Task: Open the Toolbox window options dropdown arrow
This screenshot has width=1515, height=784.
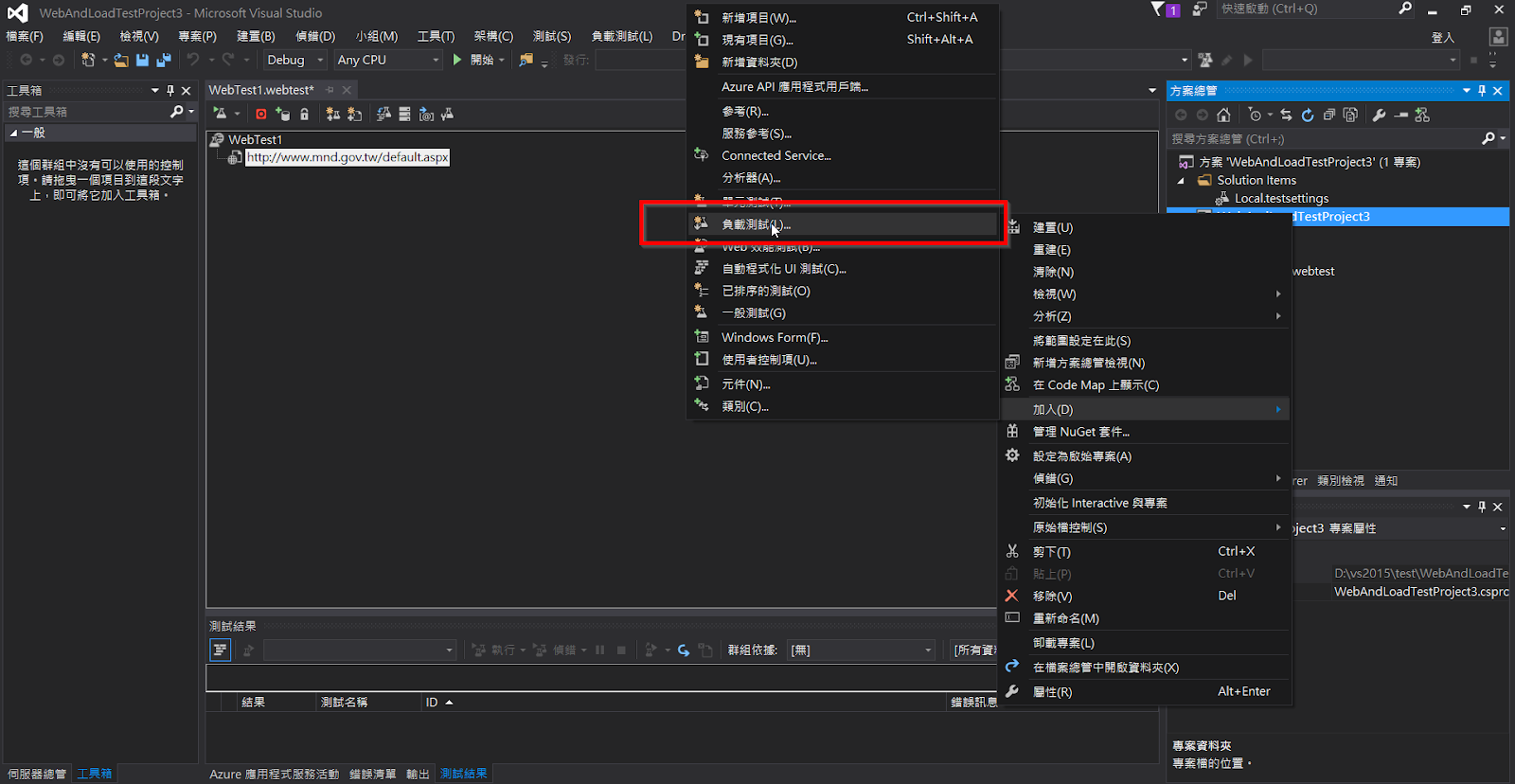Action: point(155,91)
